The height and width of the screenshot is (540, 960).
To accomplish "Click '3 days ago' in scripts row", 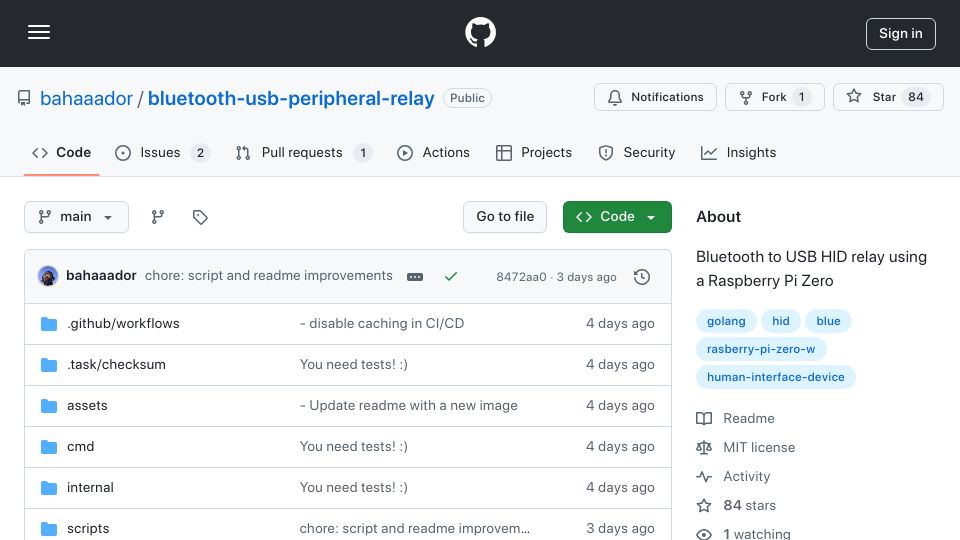I will click(620, 528).
